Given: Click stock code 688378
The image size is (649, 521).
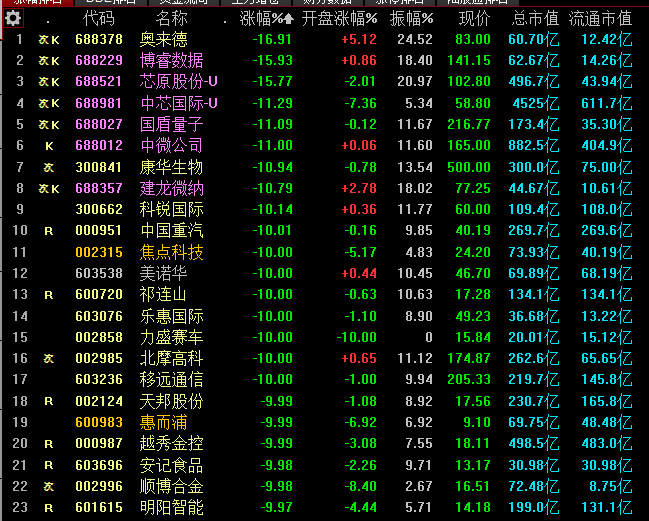Looking at the screenshot, I should tap(99, 39).
